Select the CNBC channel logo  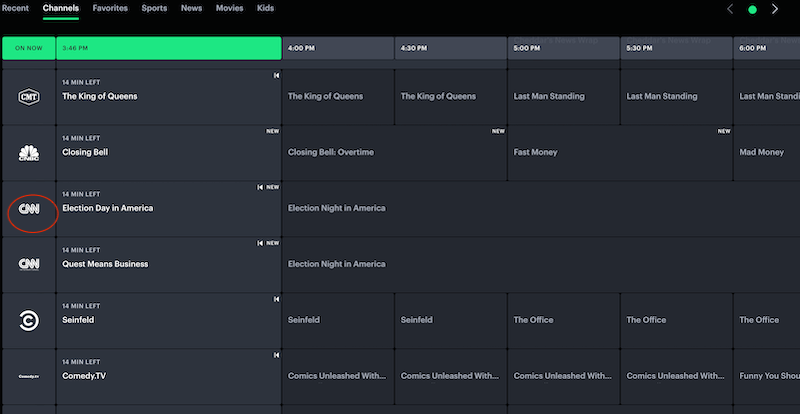click(x=29, y=153)
